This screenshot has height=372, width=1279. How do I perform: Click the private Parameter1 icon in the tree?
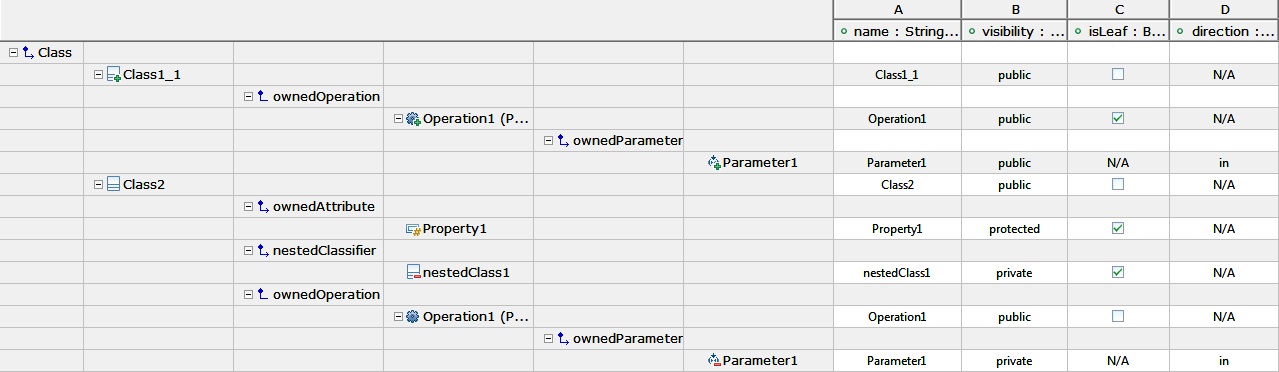tap(714, 361)
